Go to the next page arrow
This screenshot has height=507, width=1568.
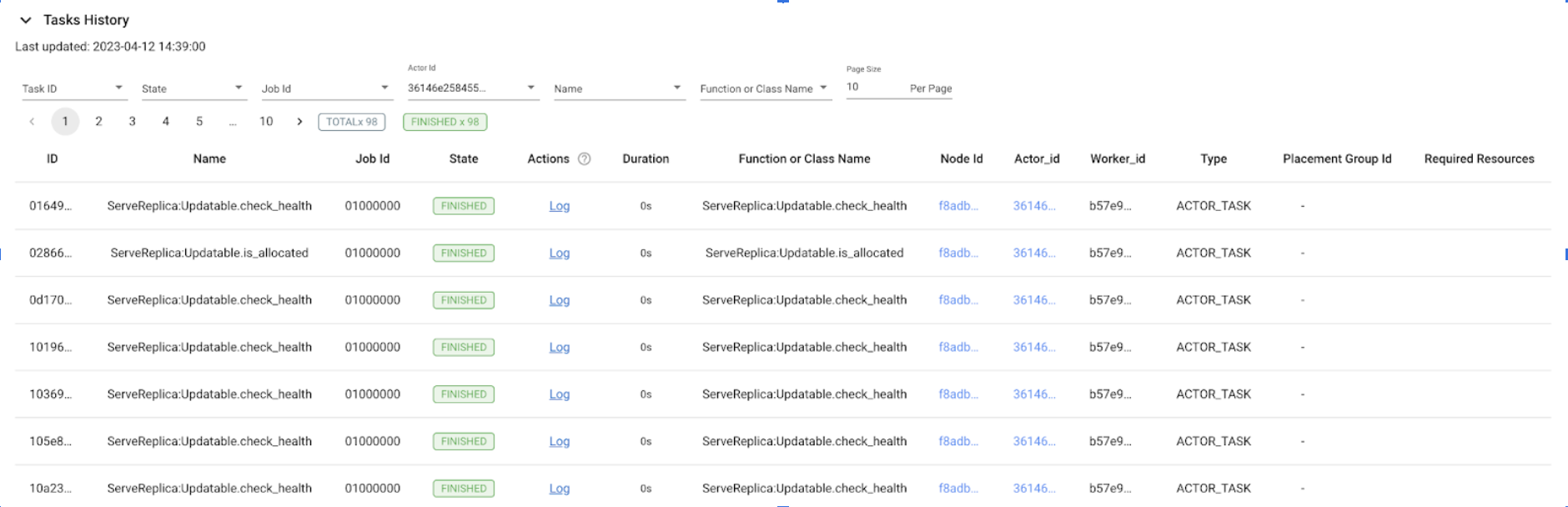299,122
